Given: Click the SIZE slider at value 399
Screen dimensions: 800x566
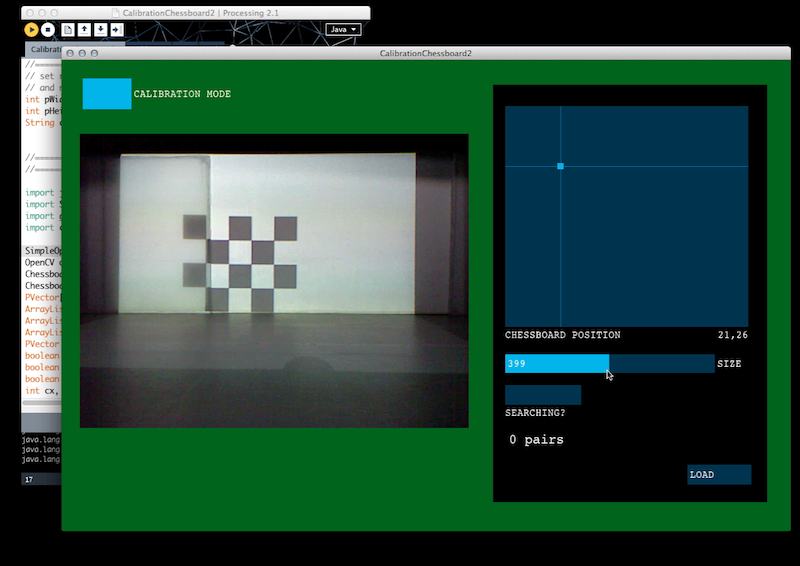Looking at the screenshot, I should click(557, 363).
